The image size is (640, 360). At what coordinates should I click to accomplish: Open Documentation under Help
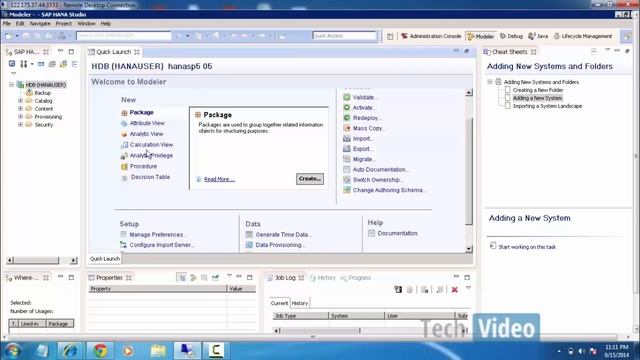[x=397, y=233]
